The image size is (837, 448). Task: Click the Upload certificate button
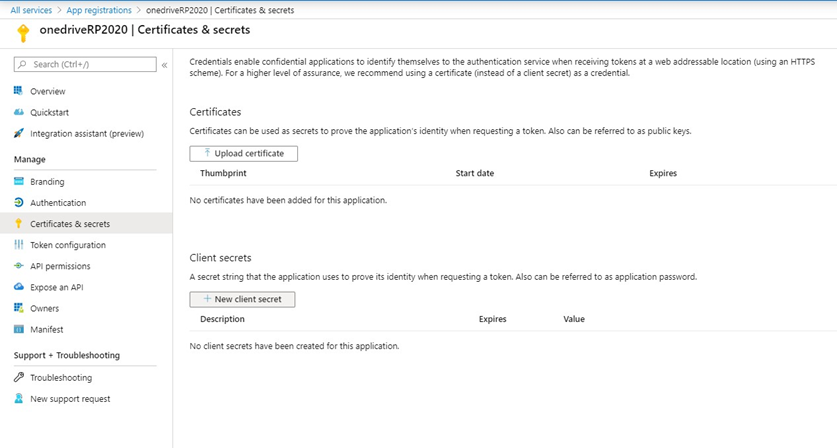[243, 154]
